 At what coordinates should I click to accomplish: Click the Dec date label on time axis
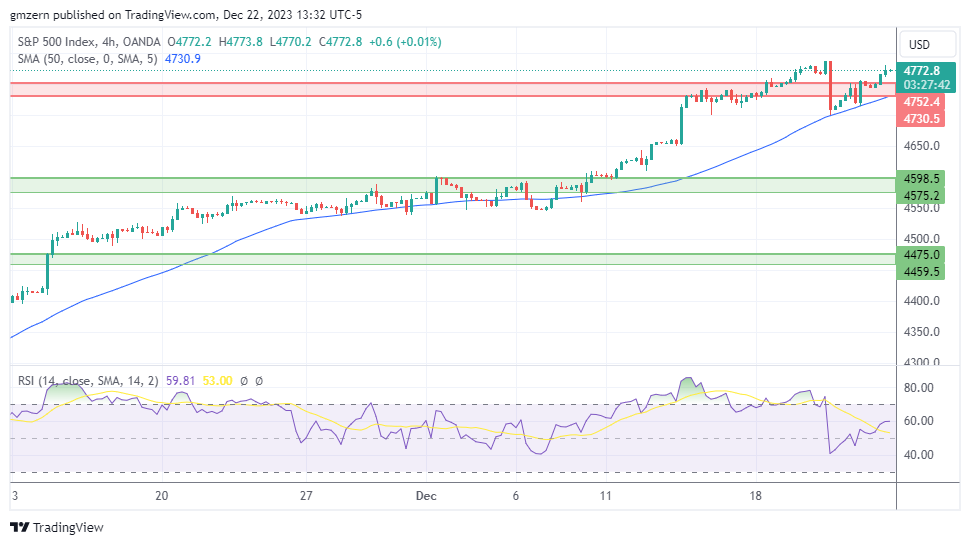(426, 496)
